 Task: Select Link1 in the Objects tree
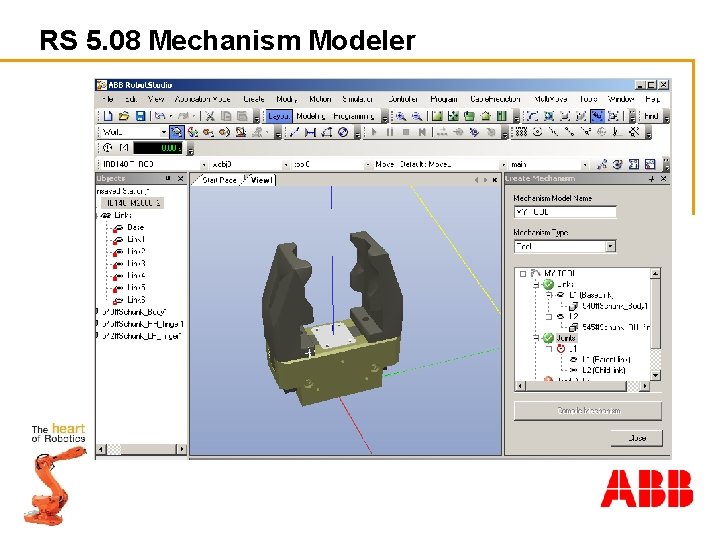(136, 239)
